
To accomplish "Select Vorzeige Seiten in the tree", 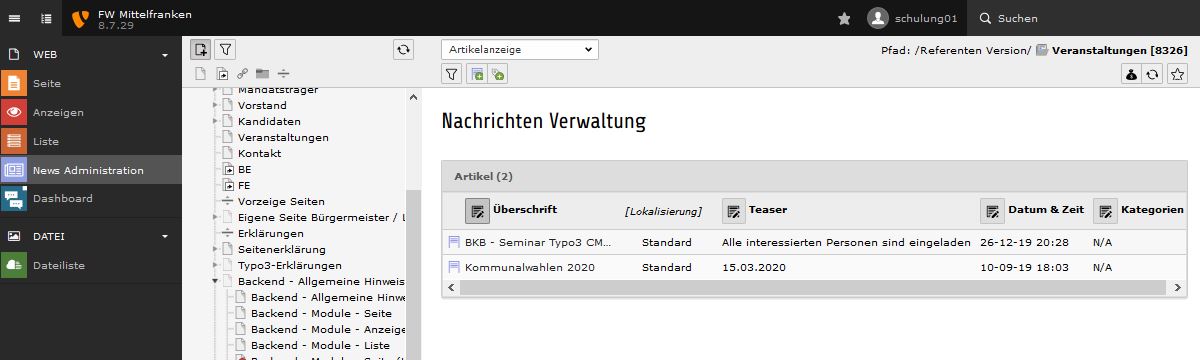I will coord(281,201).
